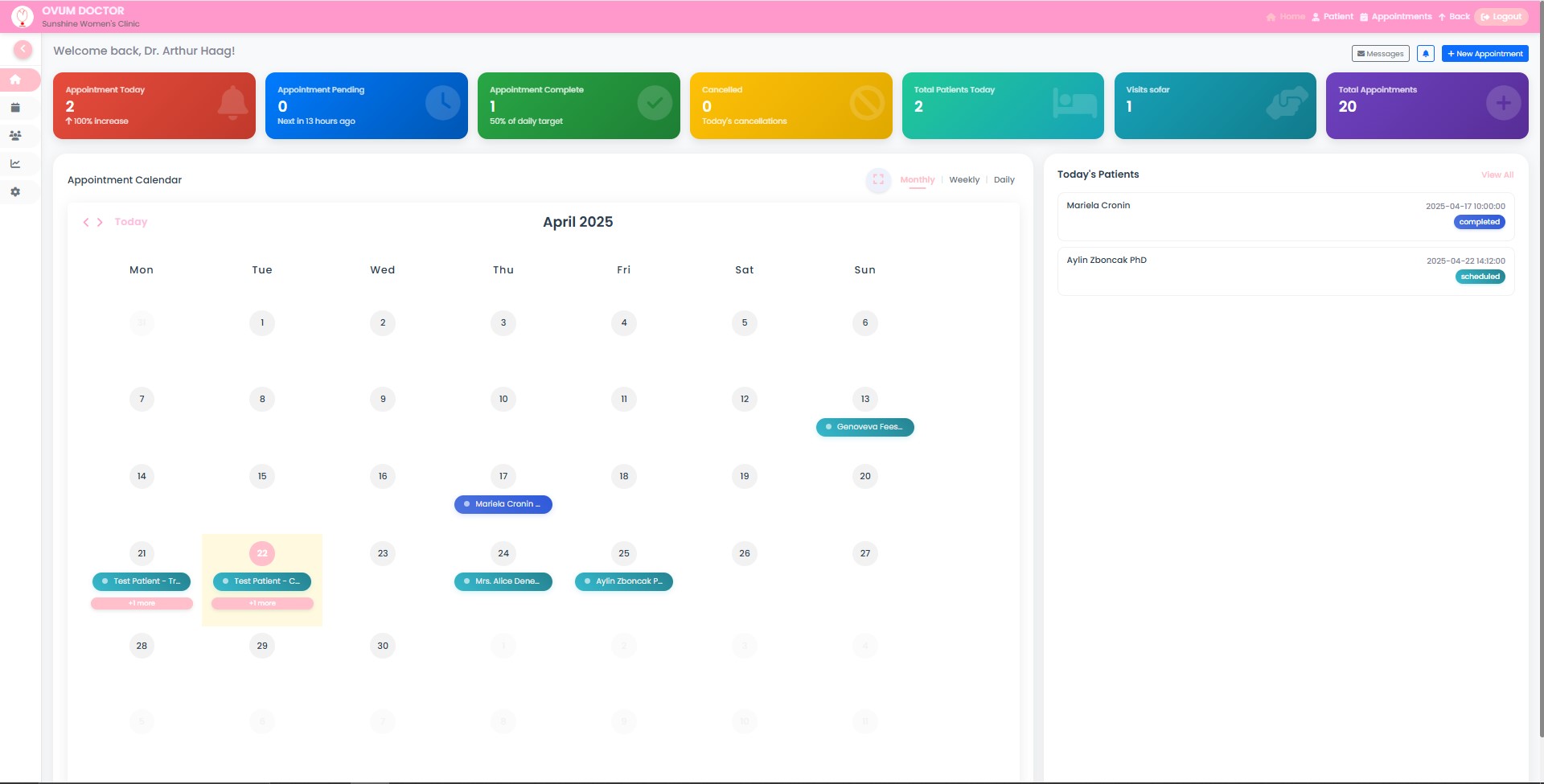Click the New Appointment button
This screenshot has width=1544, height=784.
pos(1484,53)
